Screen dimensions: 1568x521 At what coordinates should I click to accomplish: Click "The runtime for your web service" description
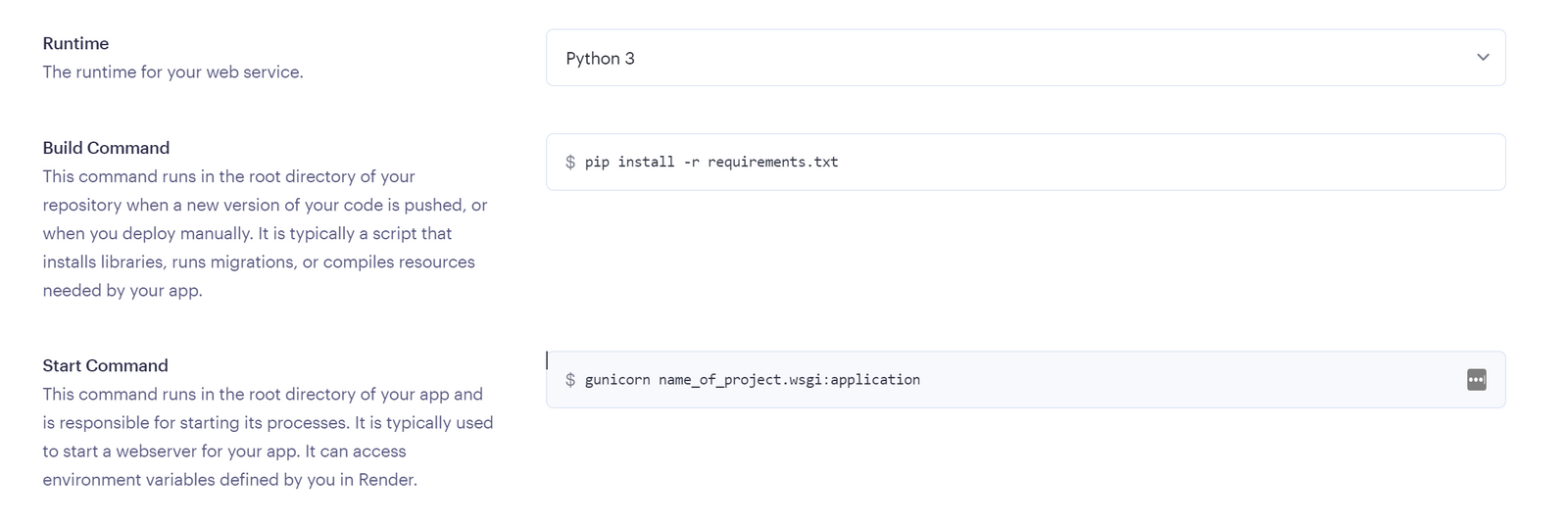pos(172,72)
